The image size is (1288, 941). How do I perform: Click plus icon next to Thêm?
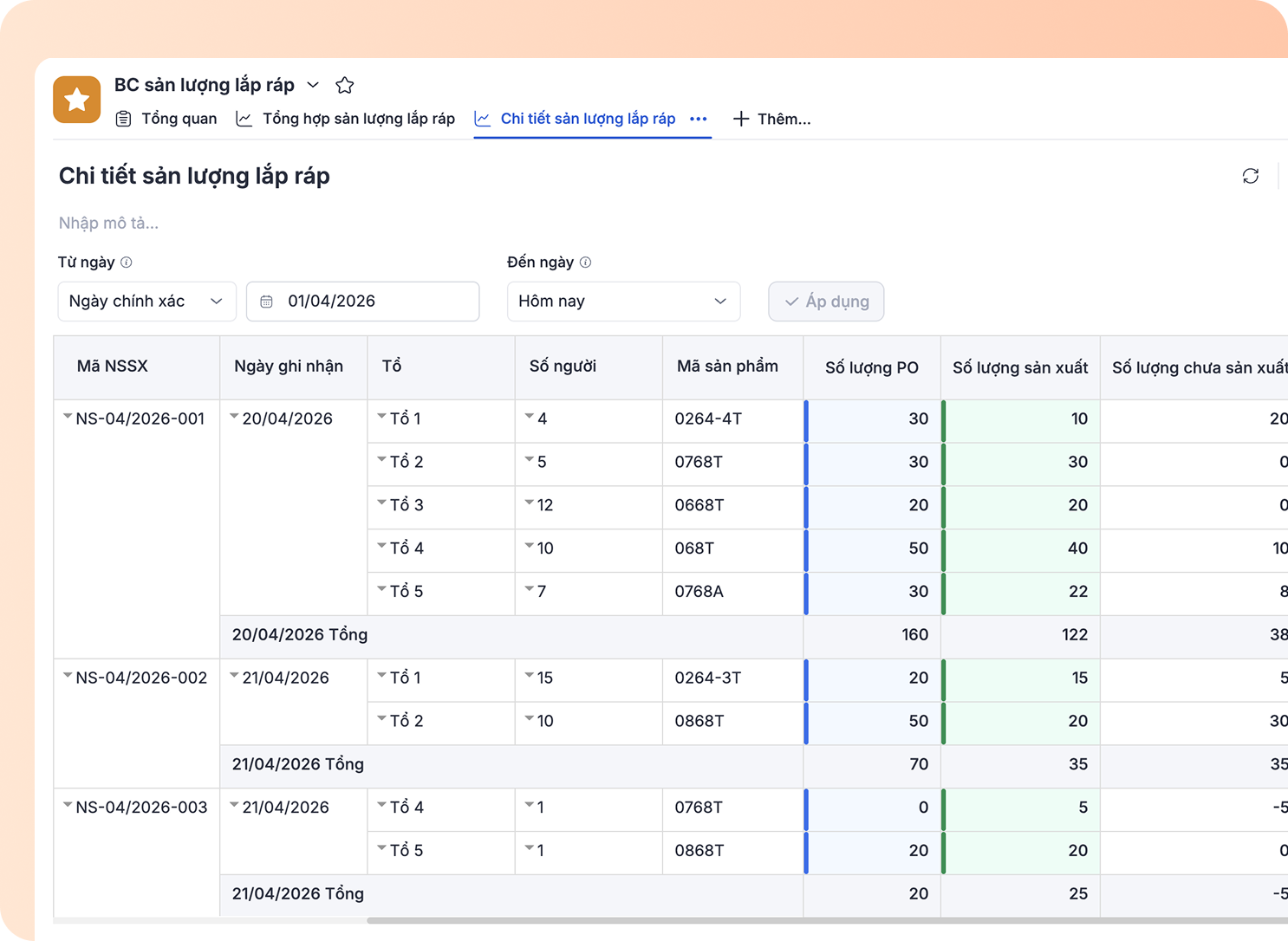(740, 119)
